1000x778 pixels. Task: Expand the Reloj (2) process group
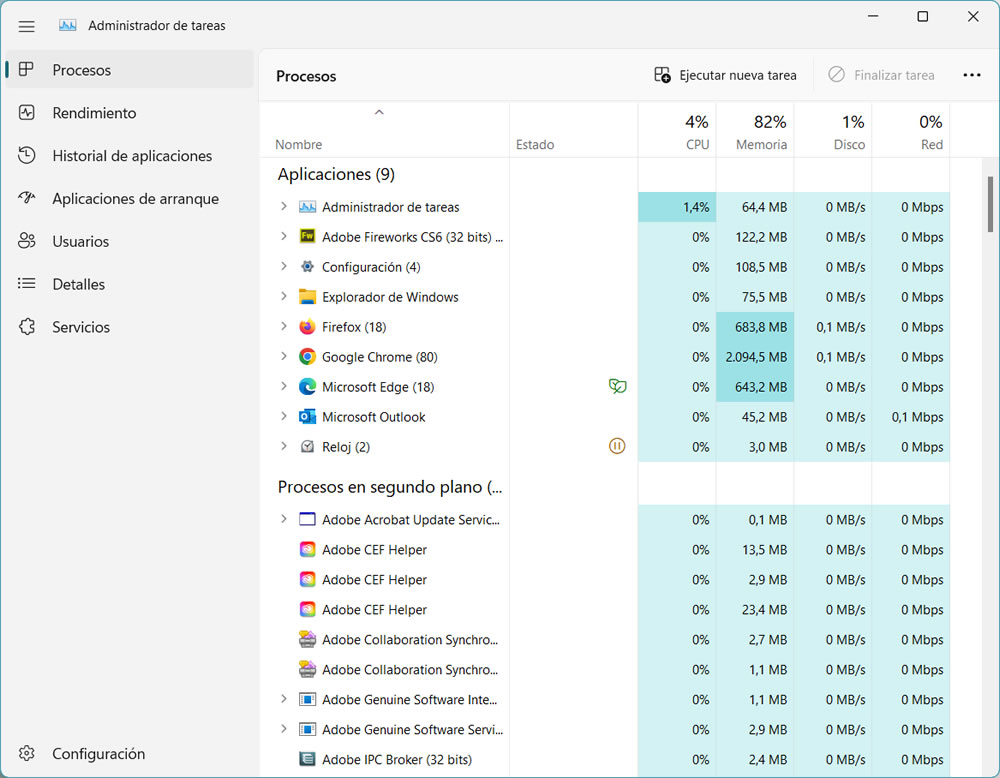[x=284, y=446]
